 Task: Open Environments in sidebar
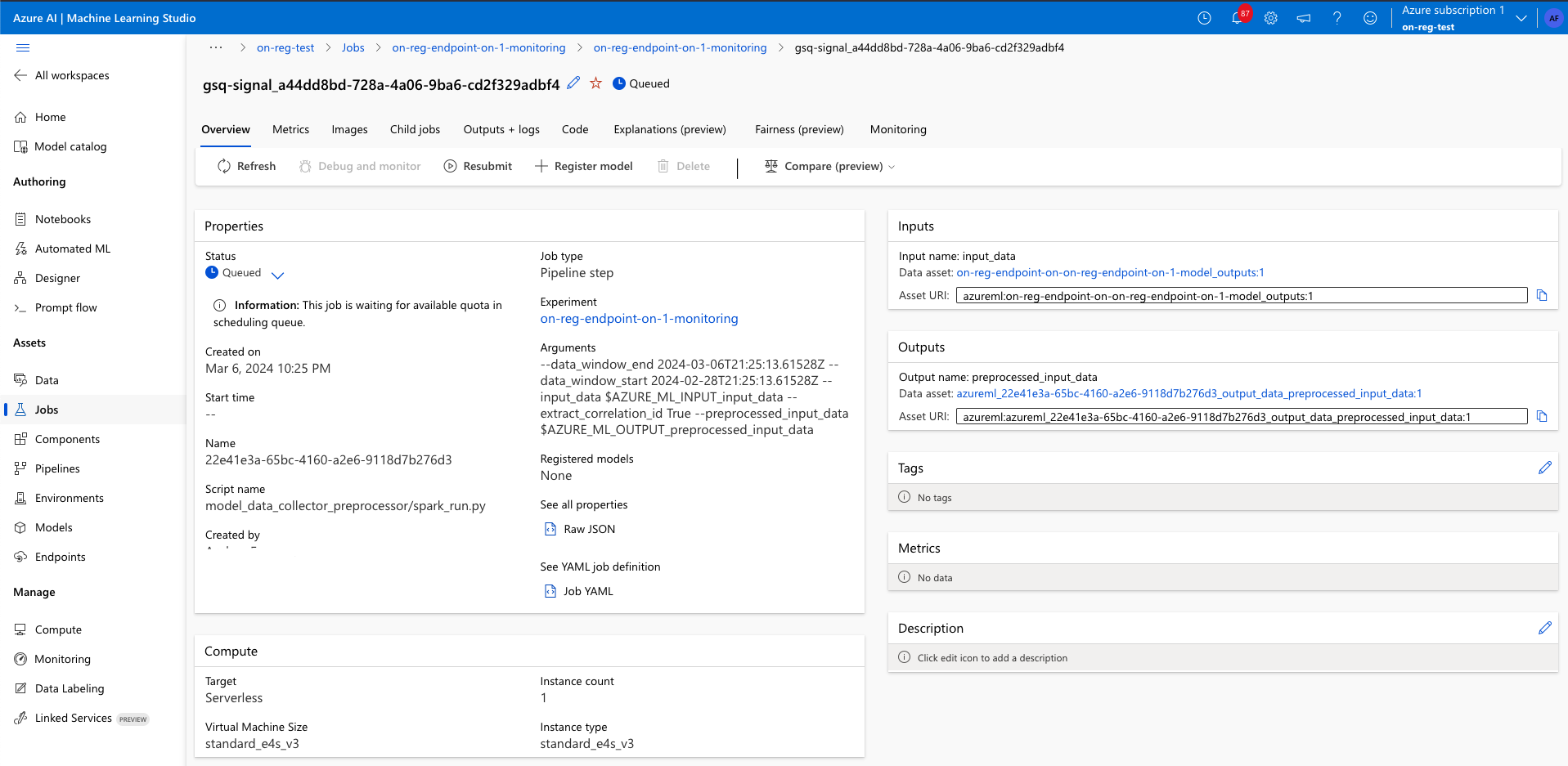click(x=59, y=498)
